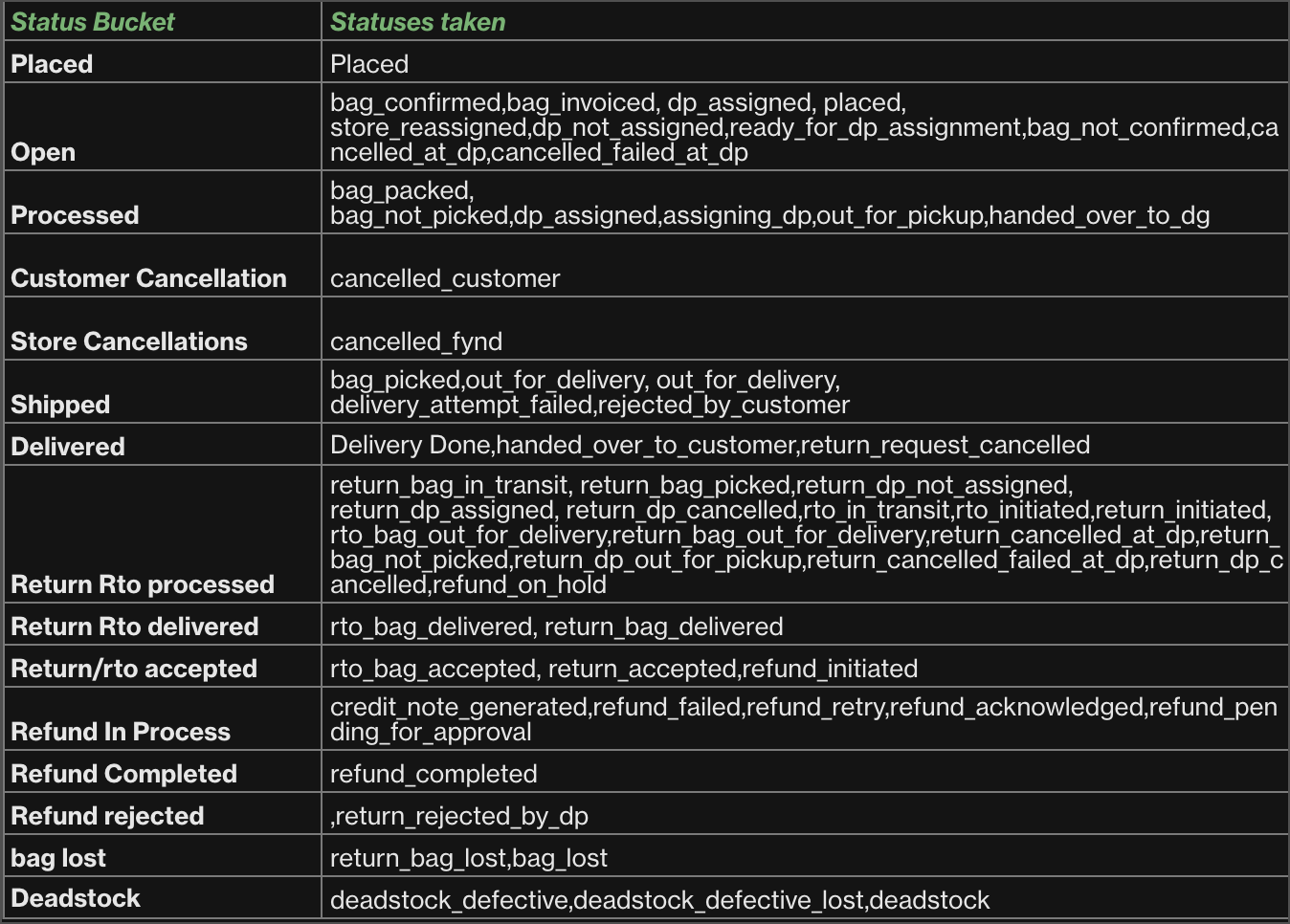Click the "Deadstock" bucket label
Viewport: 1290px width, 924px height.
pyautogui.click(x=76, y=898)
